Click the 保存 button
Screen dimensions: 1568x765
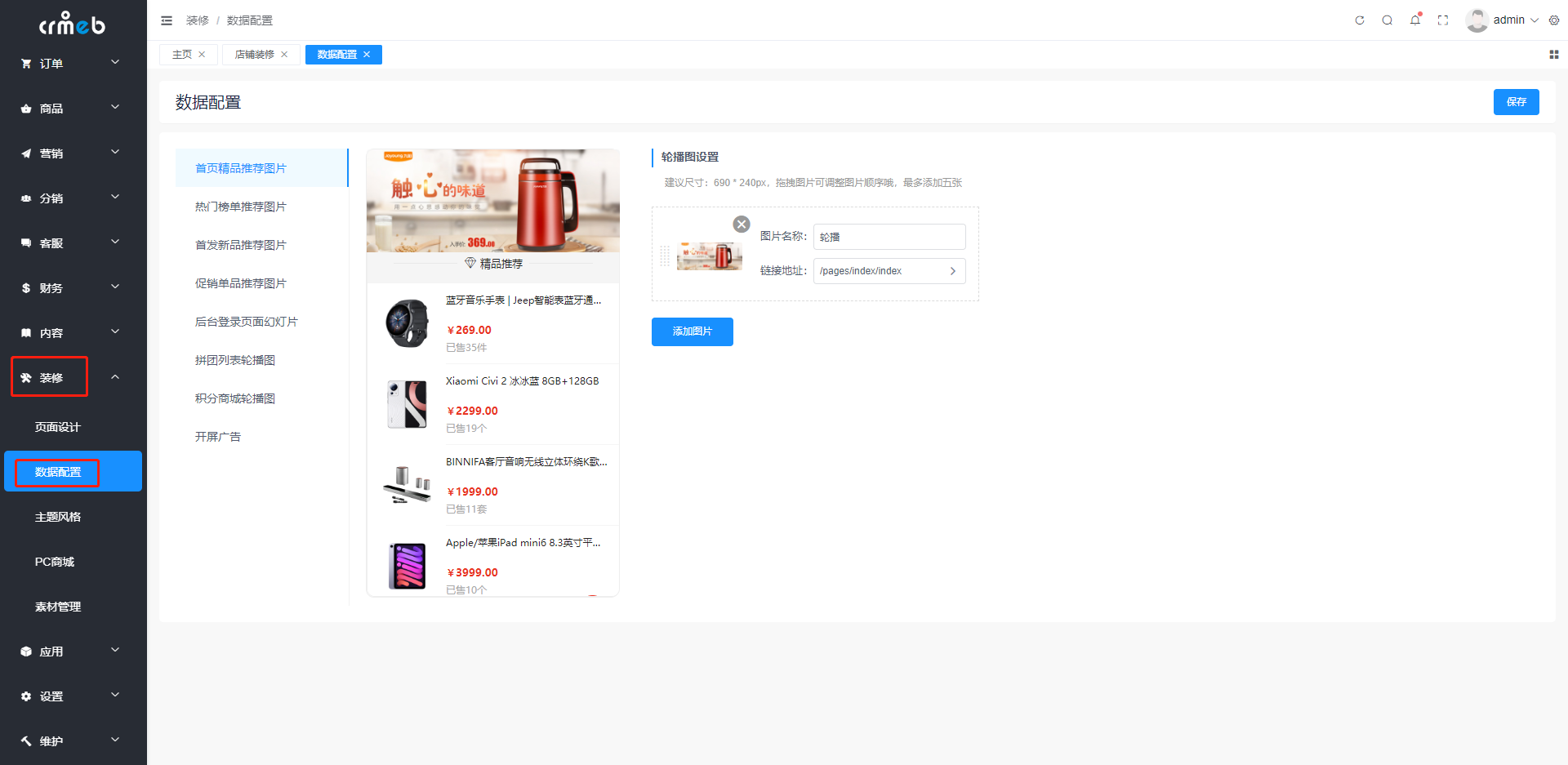1517,102
